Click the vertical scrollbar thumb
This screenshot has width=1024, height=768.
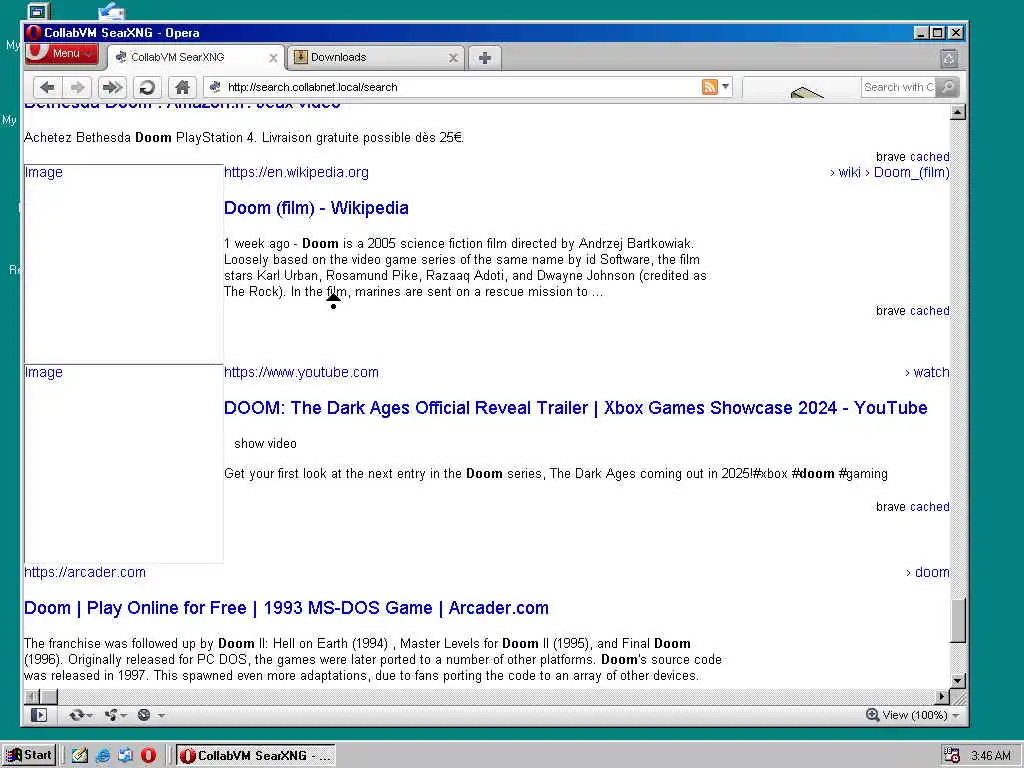957,620
